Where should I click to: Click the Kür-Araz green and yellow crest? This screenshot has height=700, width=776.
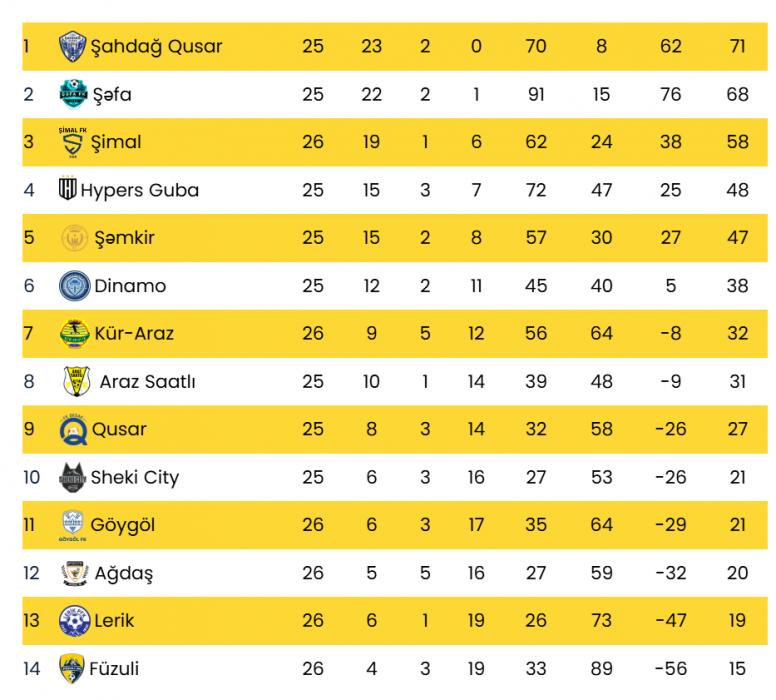coord(74,333)
